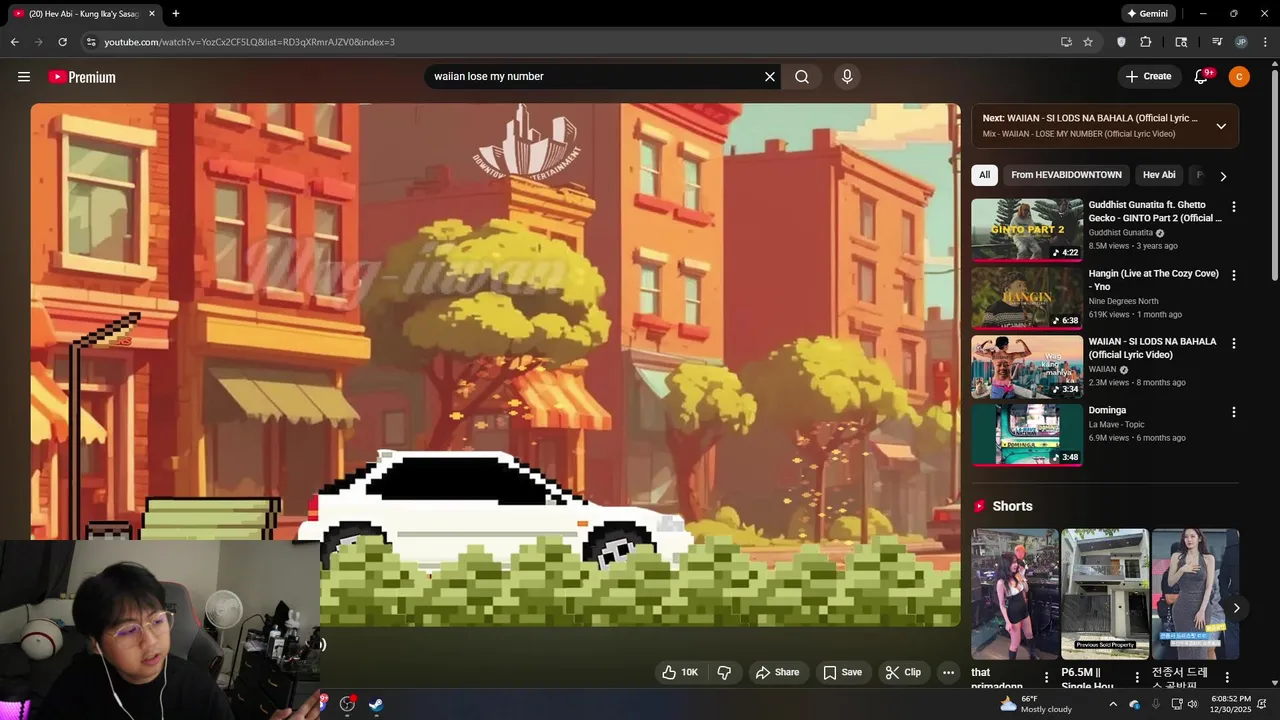This screenshot has width=1280, height=720.
Task: Open a new browser tab
Action: 176,14
